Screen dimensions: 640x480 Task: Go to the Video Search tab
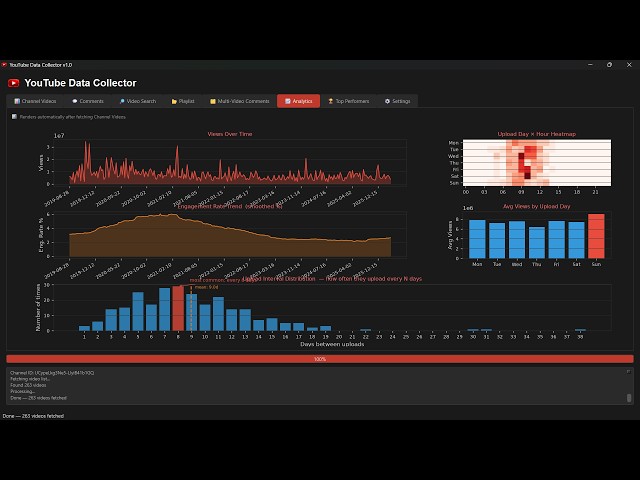click(x=138, y=101)
